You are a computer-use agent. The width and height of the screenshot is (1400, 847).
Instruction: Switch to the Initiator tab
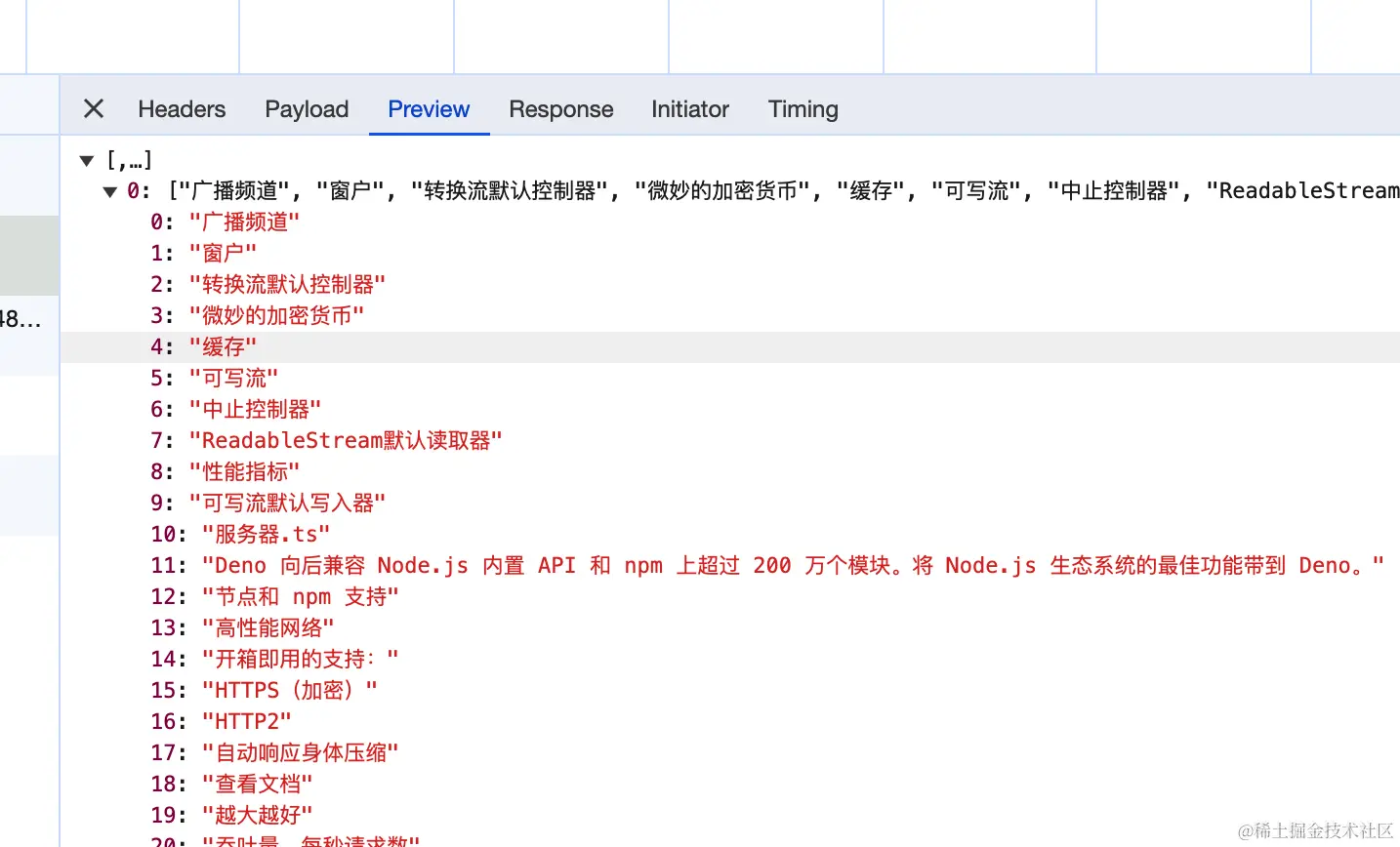[x=690, y=108]
